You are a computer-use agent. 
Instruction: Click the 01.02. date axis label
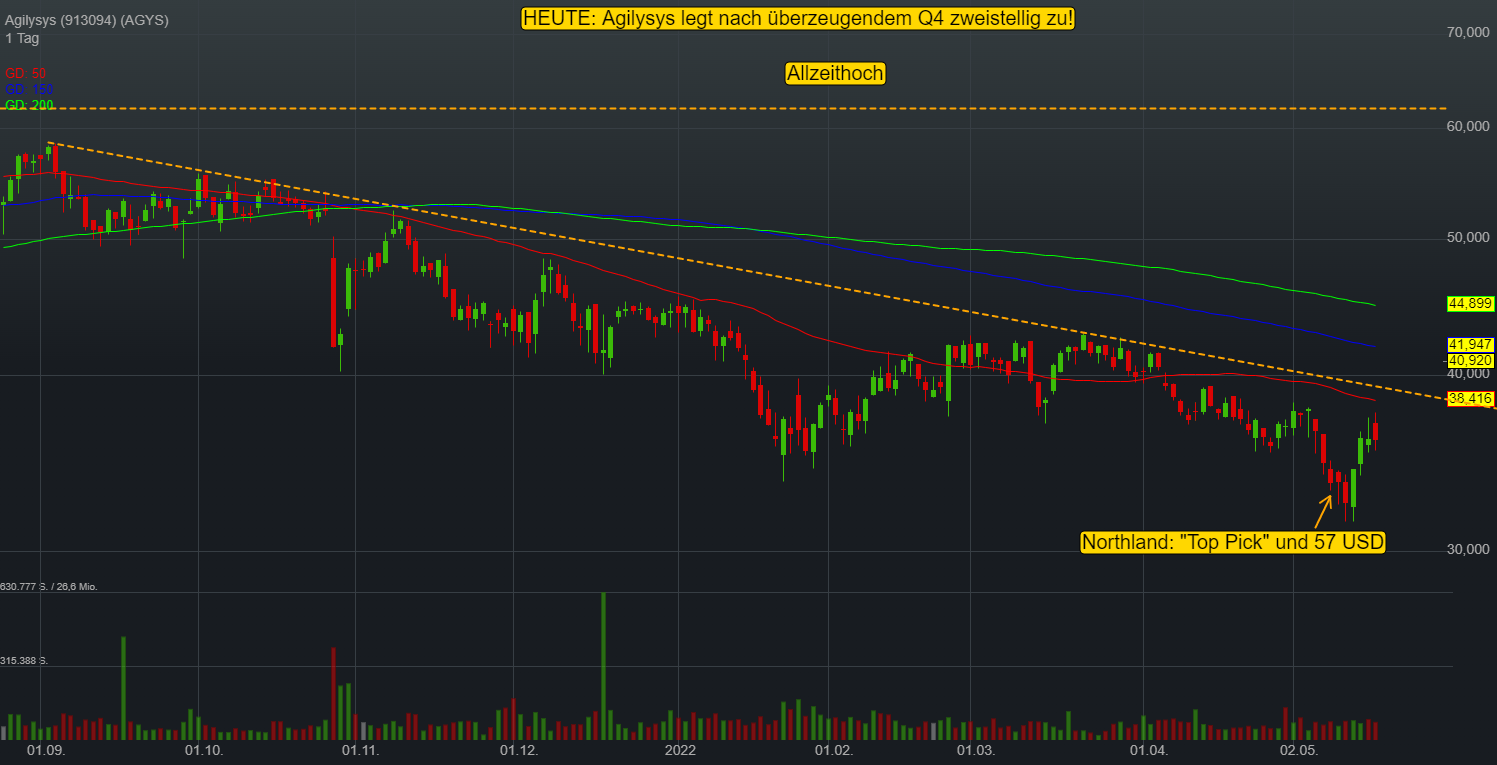click(x=833, y=750)
